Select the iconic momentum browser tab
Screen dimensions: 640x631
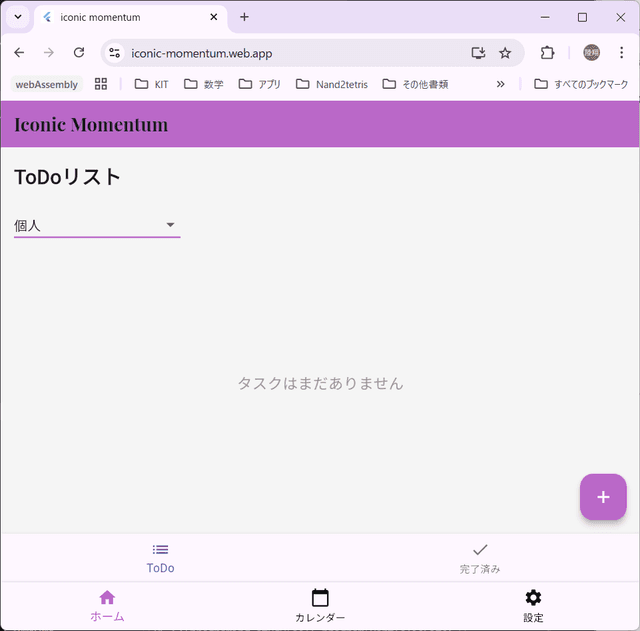click(131, 18)
